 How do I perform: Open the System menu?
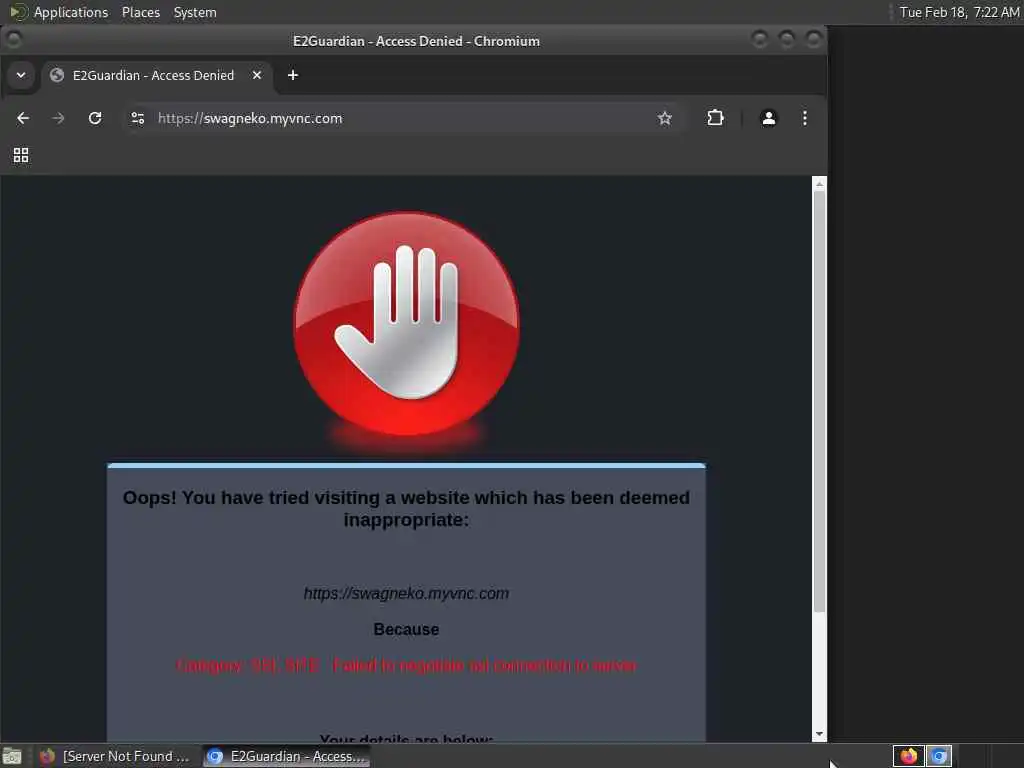pyautogui.click(x=195, y=12)
